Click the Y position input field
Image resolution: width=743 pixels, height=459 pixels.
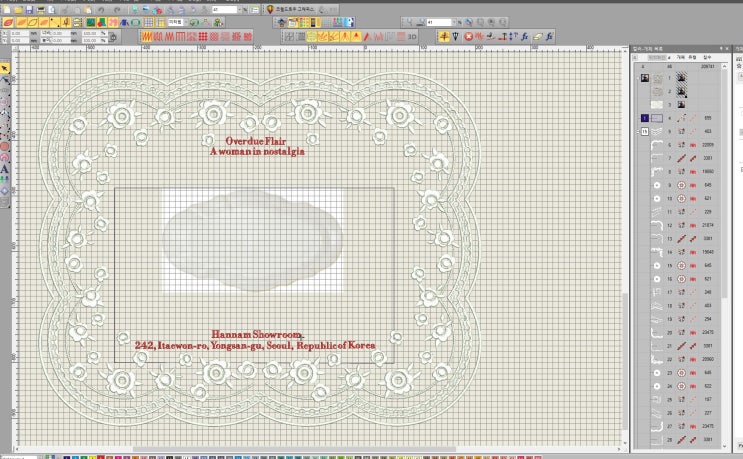(x=19, y=41)
